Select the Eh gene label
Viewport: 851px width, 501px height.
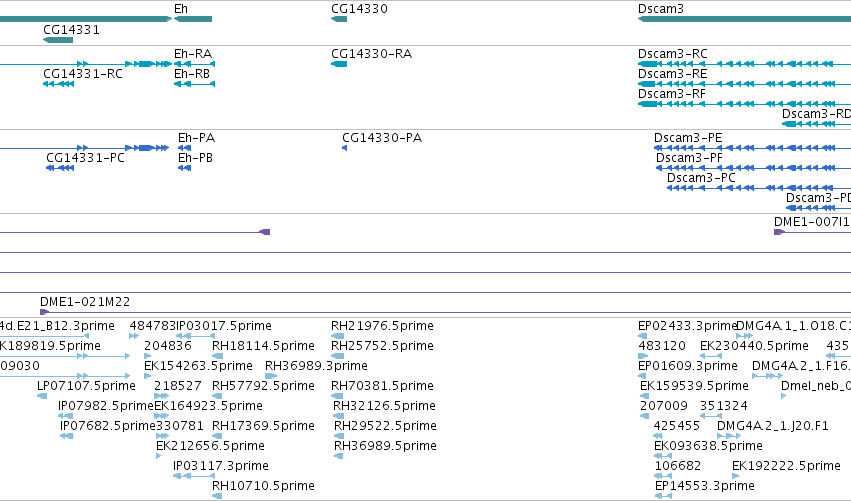point(181,9)
